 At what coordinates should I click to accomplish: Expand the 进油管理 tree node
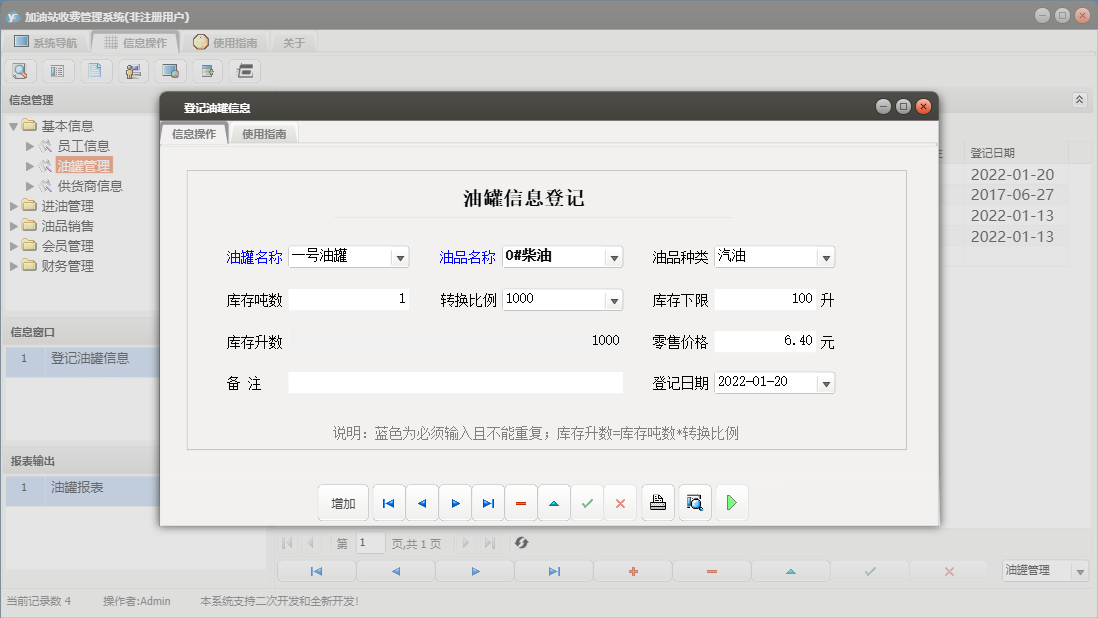point(15,205)
